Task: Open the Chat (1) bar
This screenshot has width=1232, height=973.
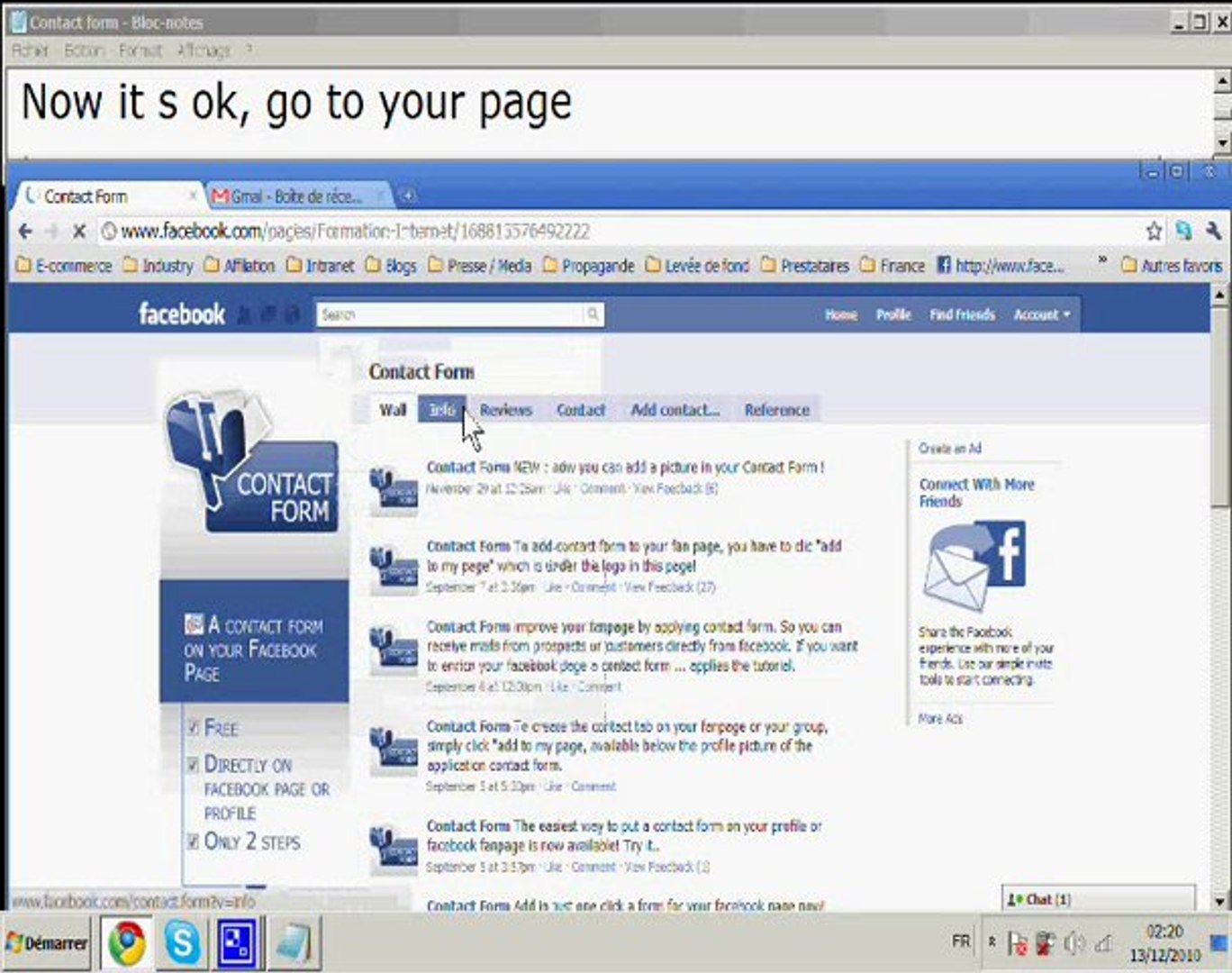Action: [x=1099, y=898]
